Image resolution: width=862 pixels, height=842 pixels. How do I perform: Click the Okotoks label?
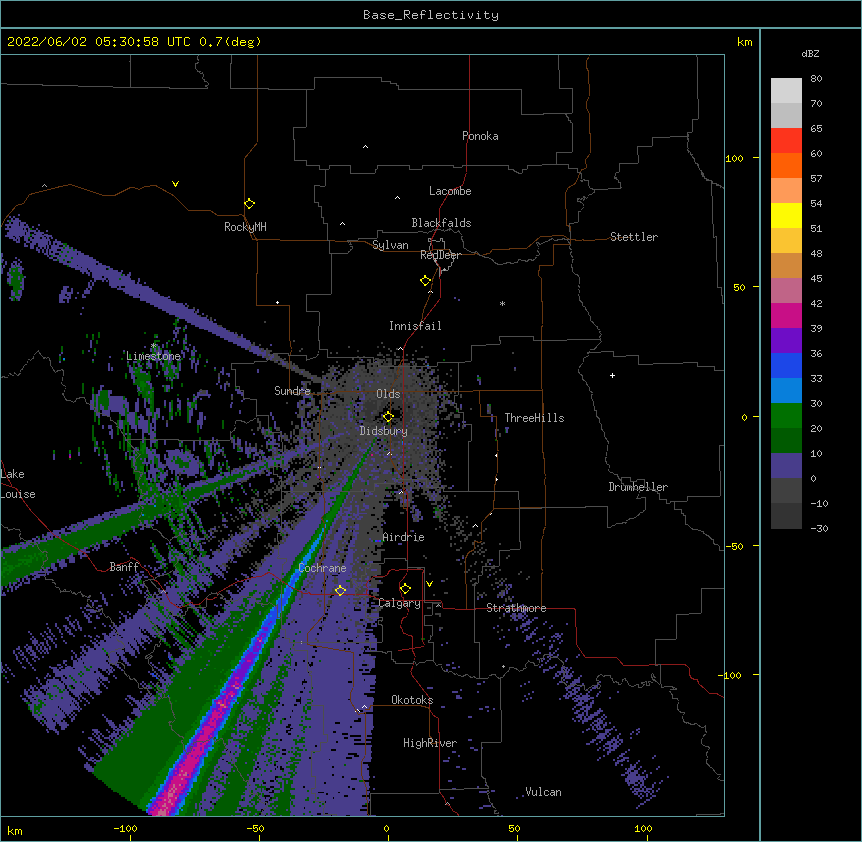coord(412,700)
